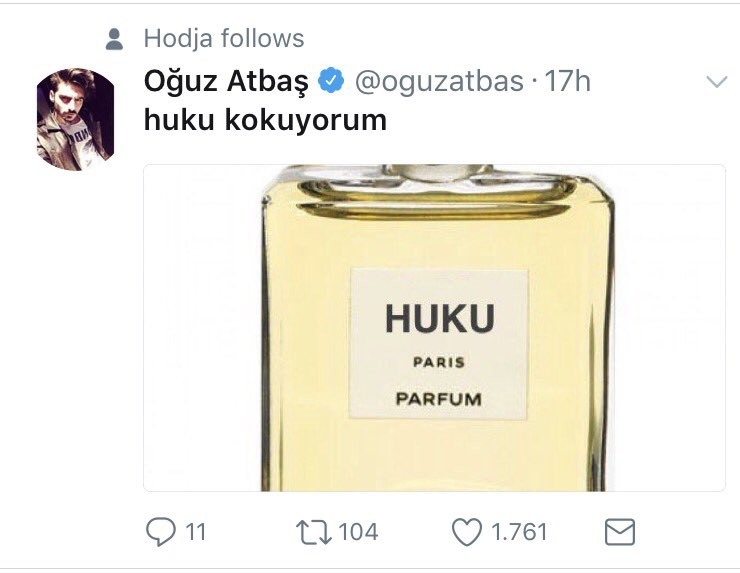Click the reply speech bubble icon

pos(160,532)
